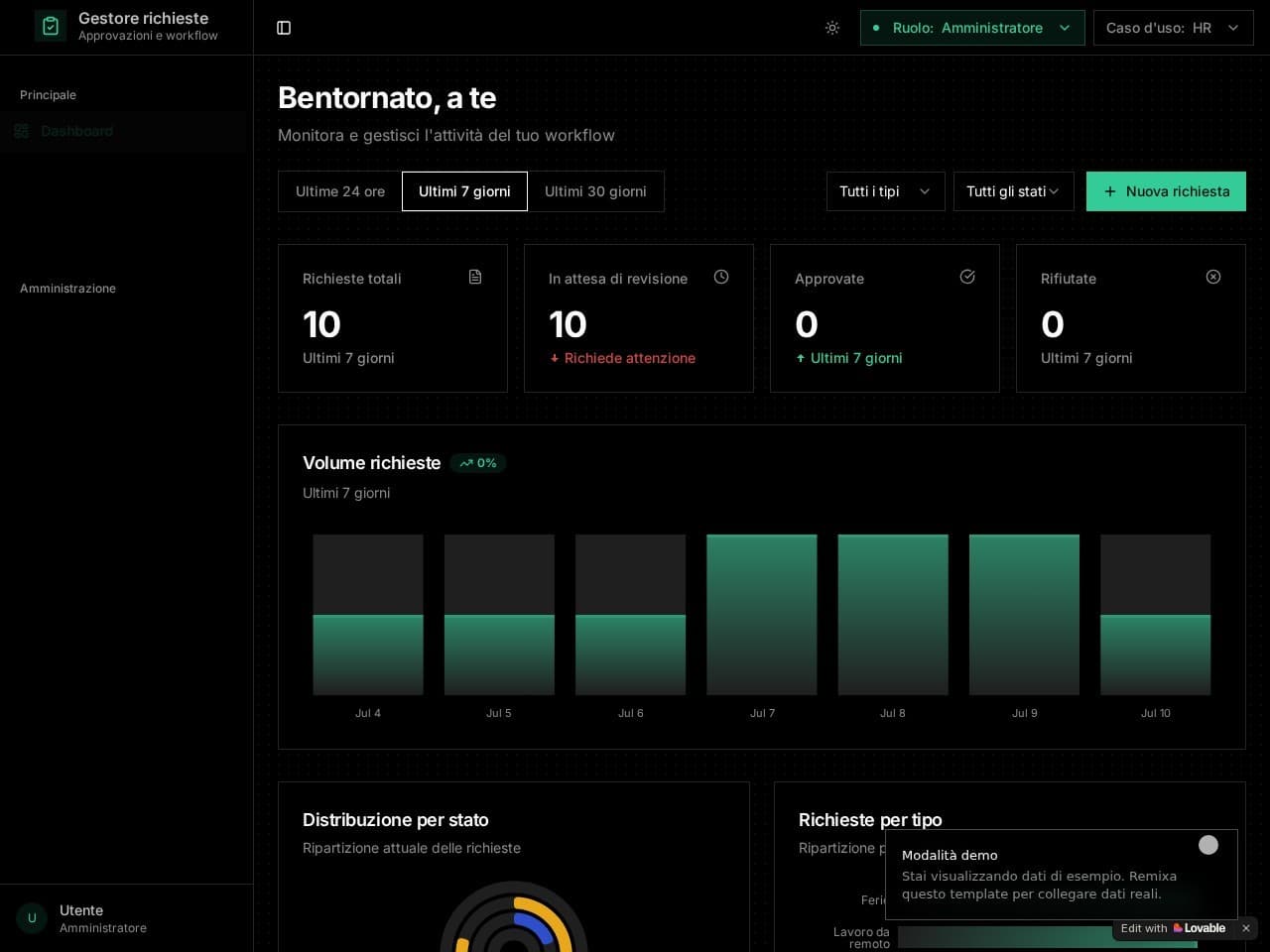The image size is (1270, 952).
Task: Click the 'Approvate' card label
Action: [x=829, y=279]
